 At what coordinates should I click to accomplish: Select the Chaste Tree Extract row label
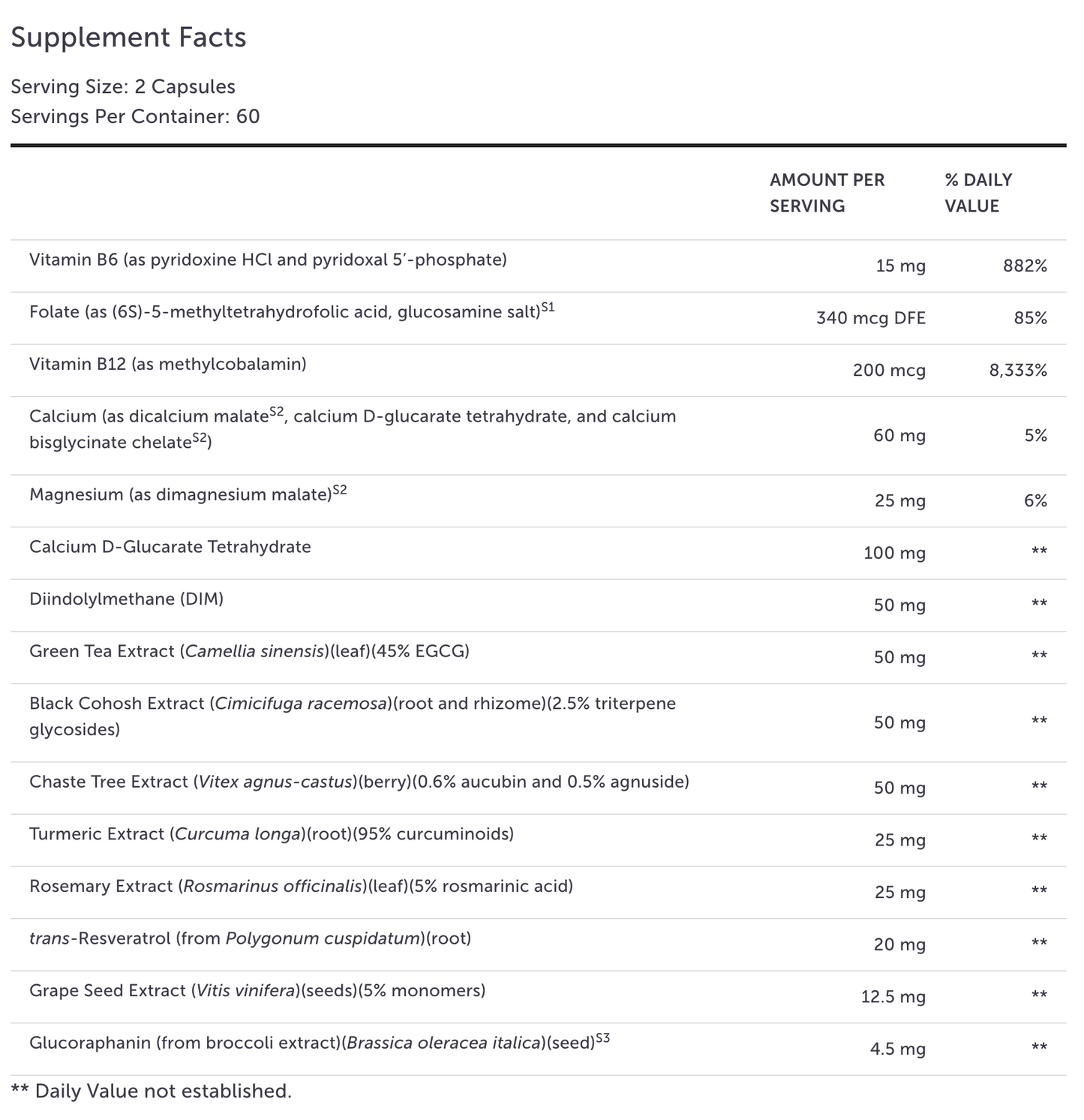click(359, 782)
